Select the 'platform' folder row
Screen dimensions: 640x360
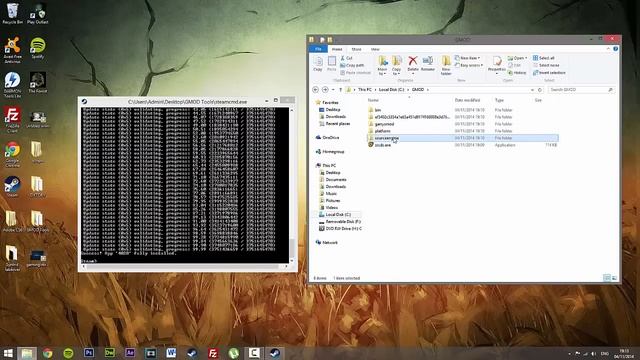point(462,131)
